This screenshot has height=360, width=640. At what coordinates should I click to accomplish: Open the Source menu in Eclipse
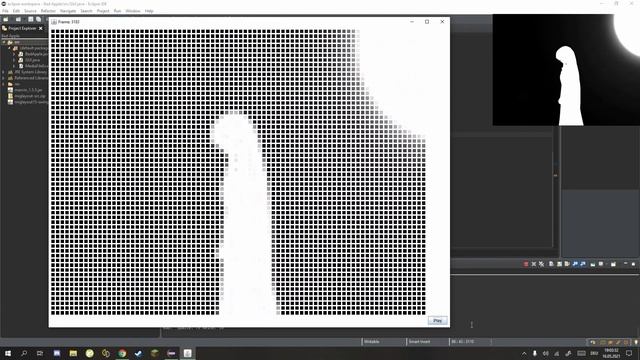point(30,11)
